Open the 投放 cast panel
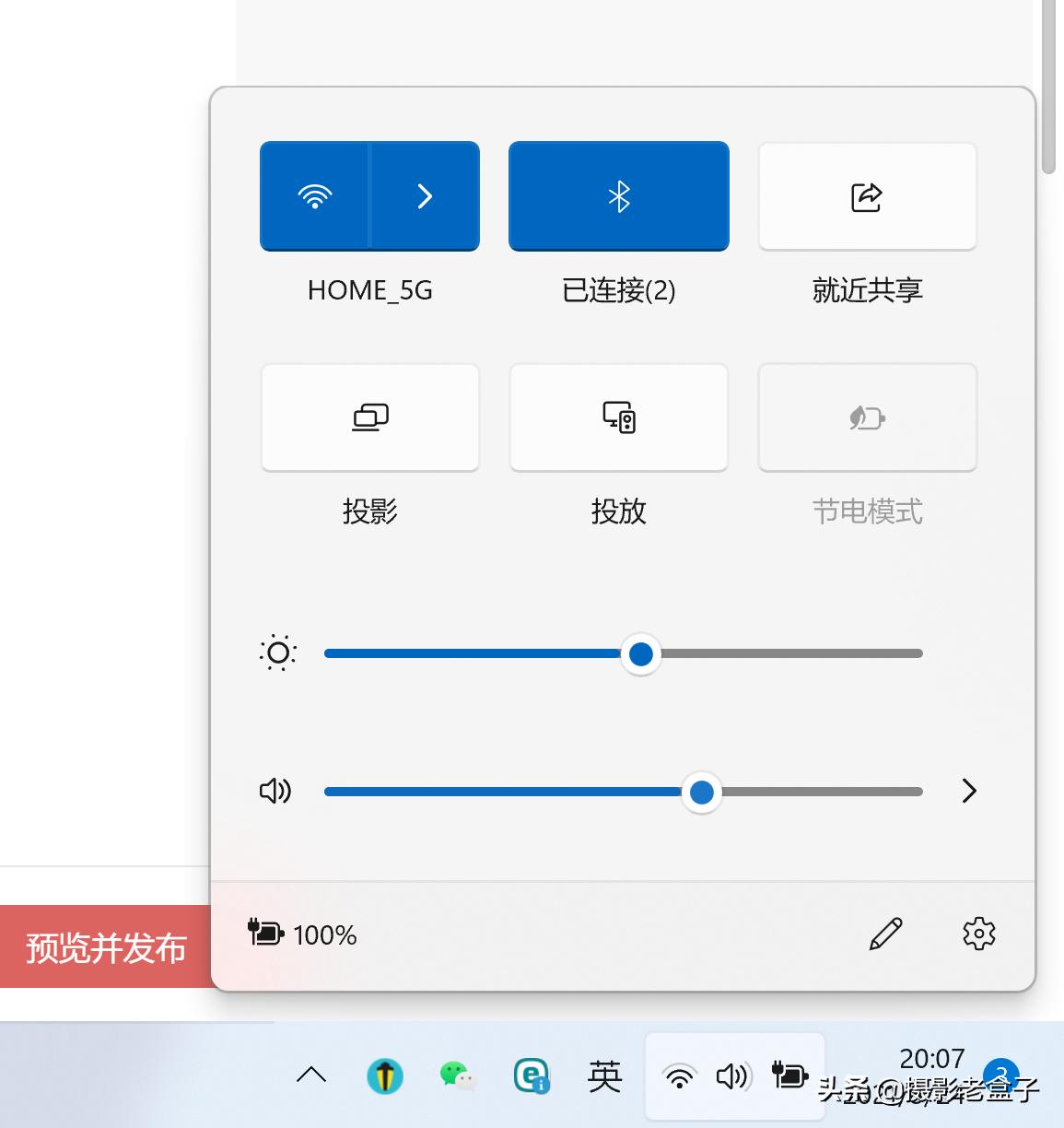Screen dimensions: 1064x1128 tap(618, 417)
